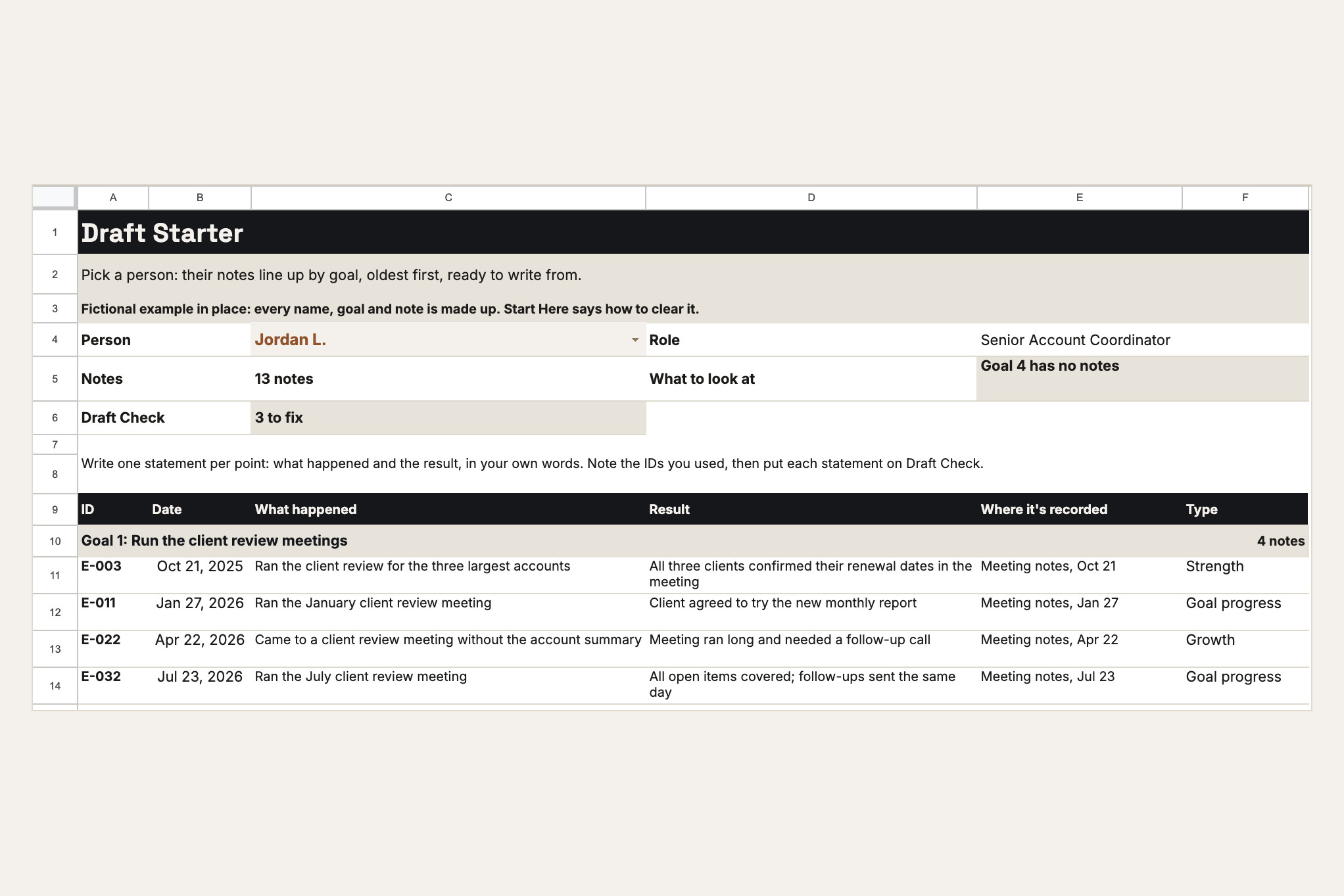Click the date Jan 27, 2026
1344x896 pixels.
coord(200,603)
